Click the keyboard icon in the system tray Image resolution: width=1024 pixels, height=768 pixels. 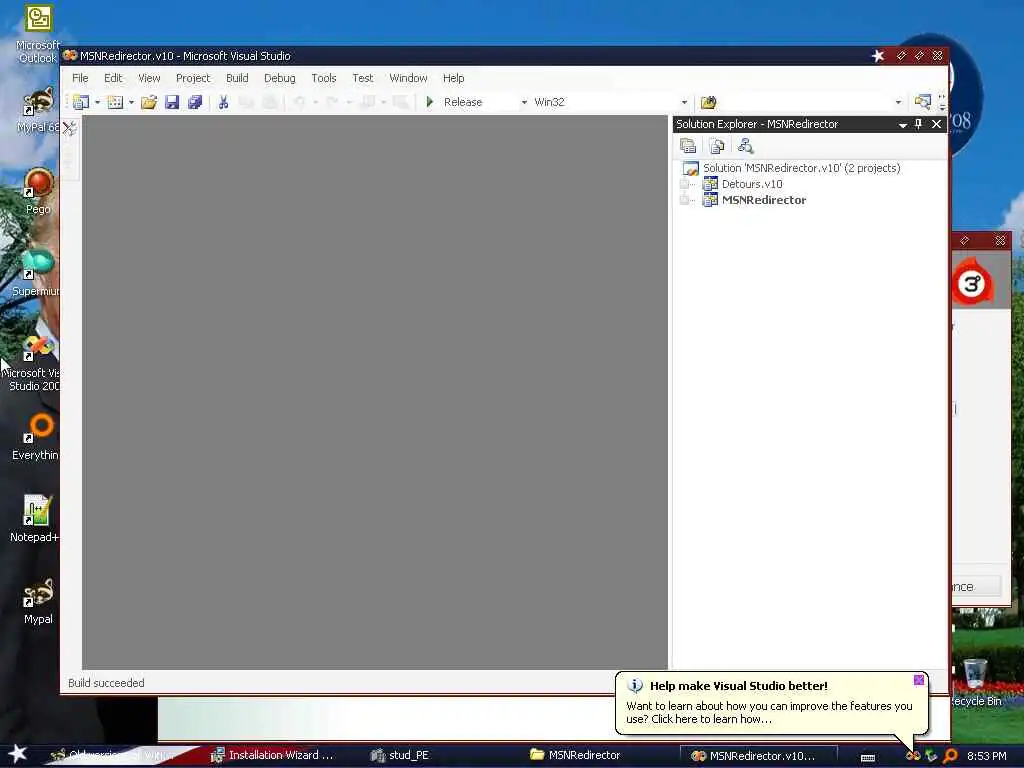[868, 757]
